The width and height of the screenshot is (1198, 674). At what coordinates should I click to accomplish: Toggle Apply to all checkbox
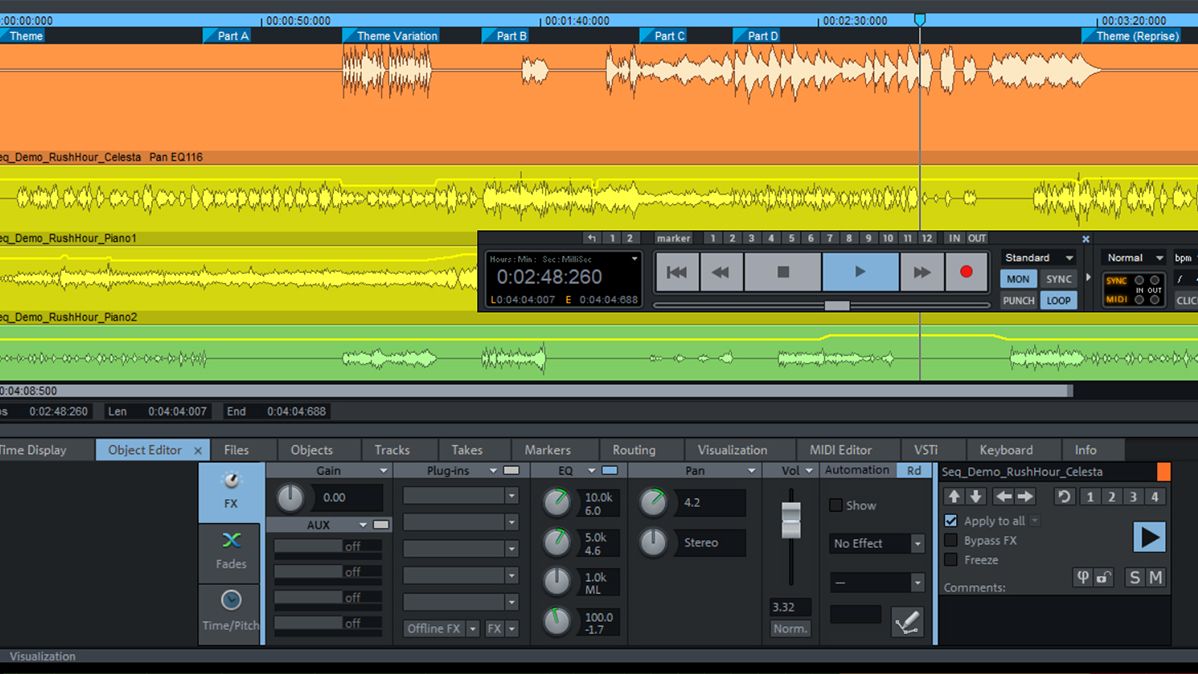[x=951, y=520]
